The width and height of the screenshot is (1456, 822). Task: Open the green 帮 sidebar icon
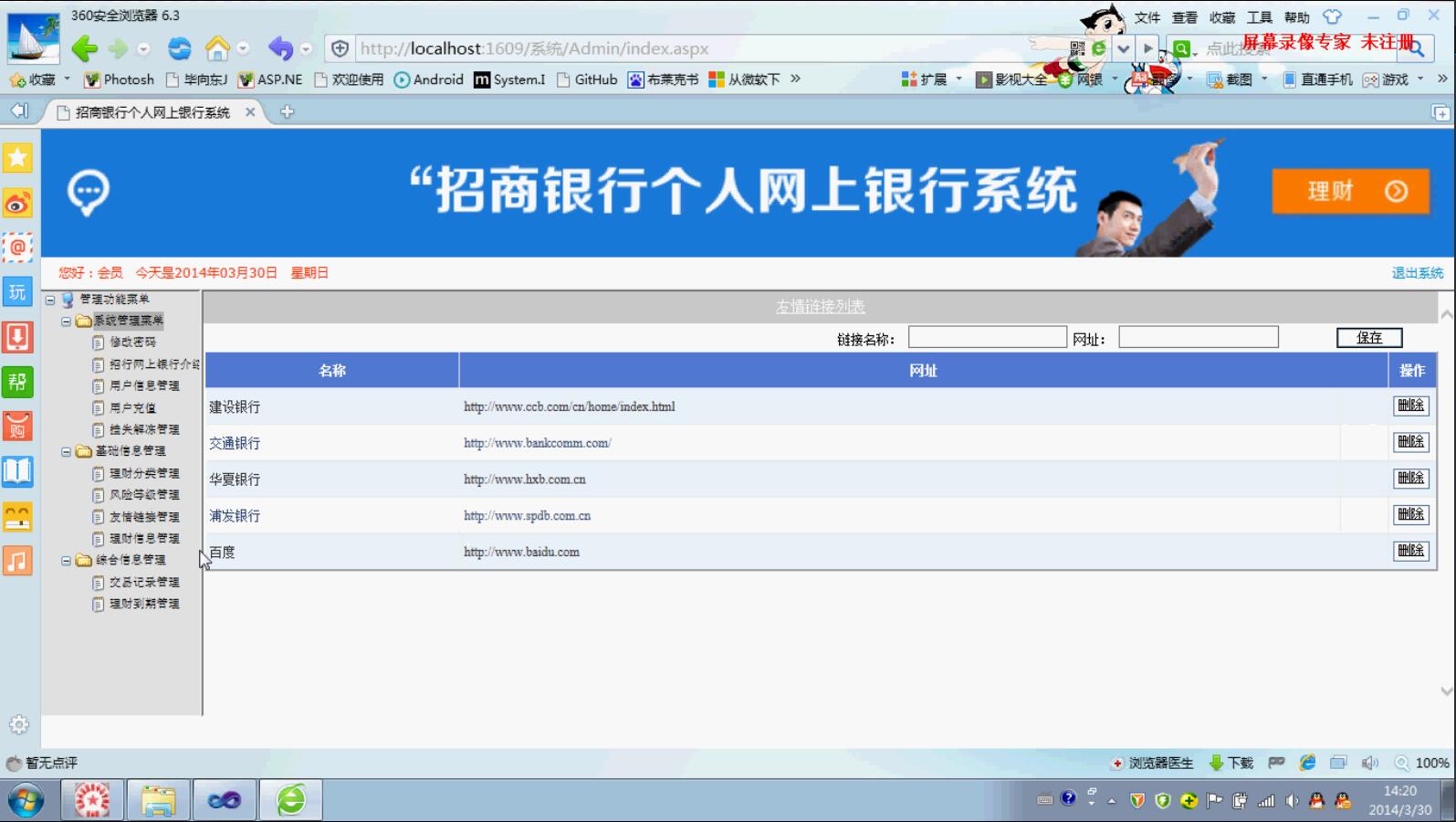17,382
